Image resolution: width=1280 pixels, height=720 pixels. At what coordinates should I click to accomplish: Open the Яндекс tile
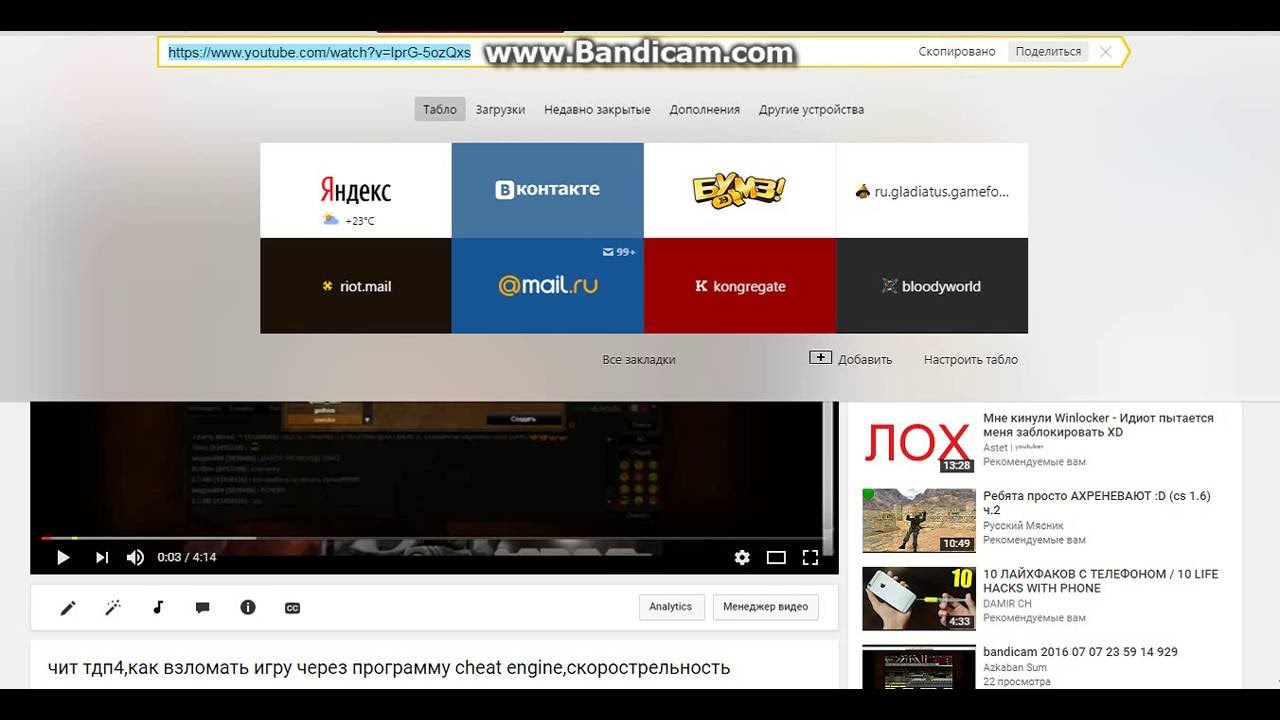click(x=356, y=190)
